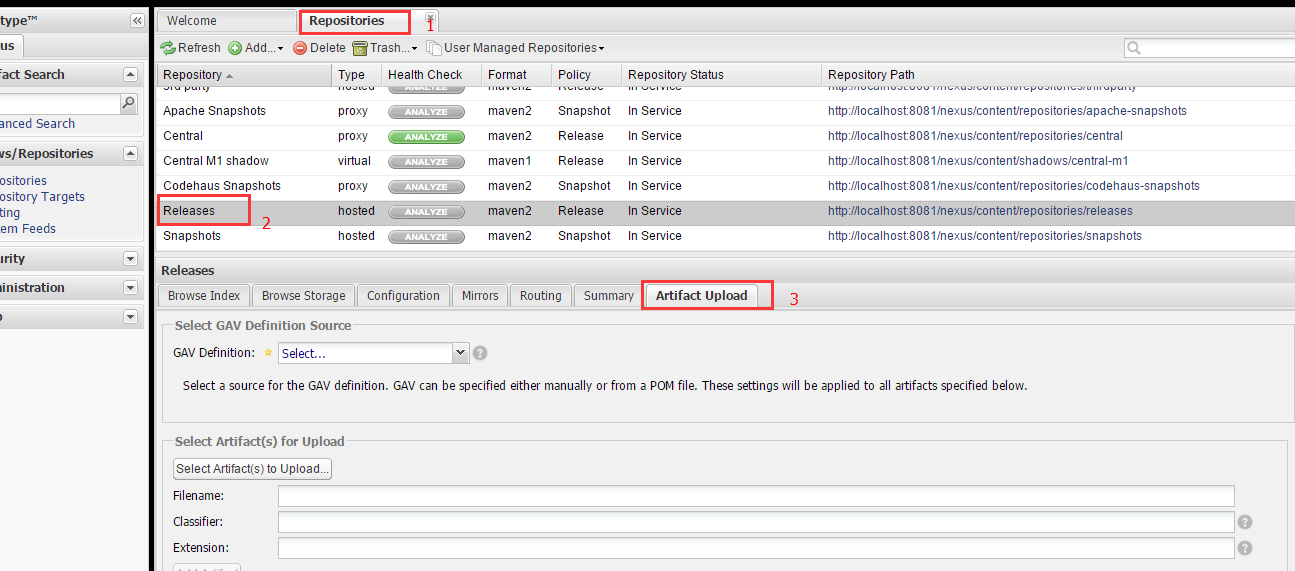Viewport: 1295px width, 571px height.
Task: Select the Repositories tab
Action: pos(347,20)
